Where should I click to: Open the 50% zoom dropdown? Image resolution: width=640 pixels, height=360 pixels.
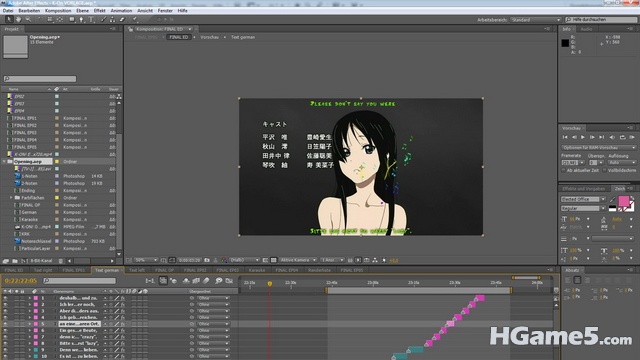coord(146,260)
